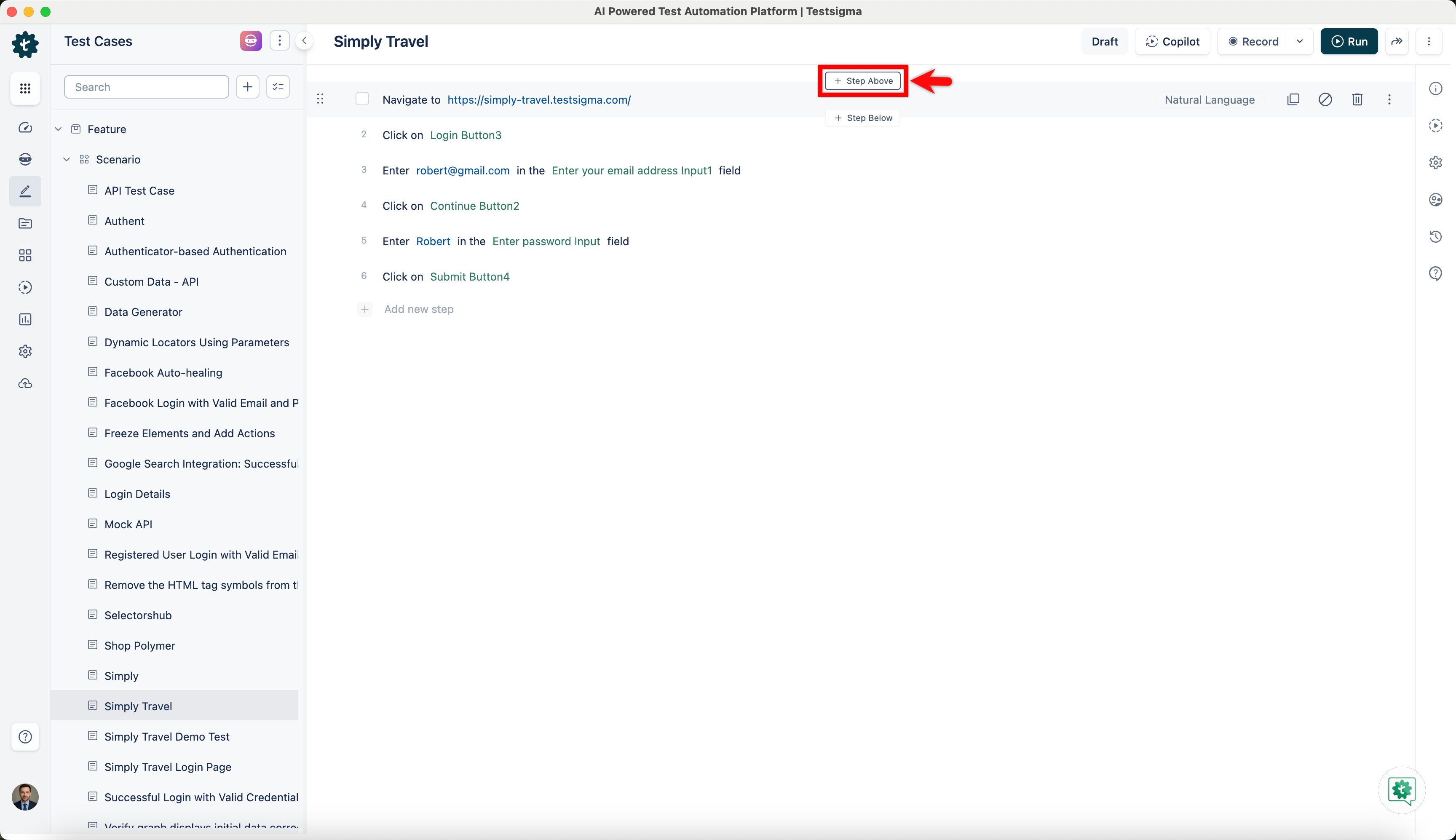This screenshot has height=840, width=1456.
Task: Select the test development pencil icon
Action: click(25, 191)
